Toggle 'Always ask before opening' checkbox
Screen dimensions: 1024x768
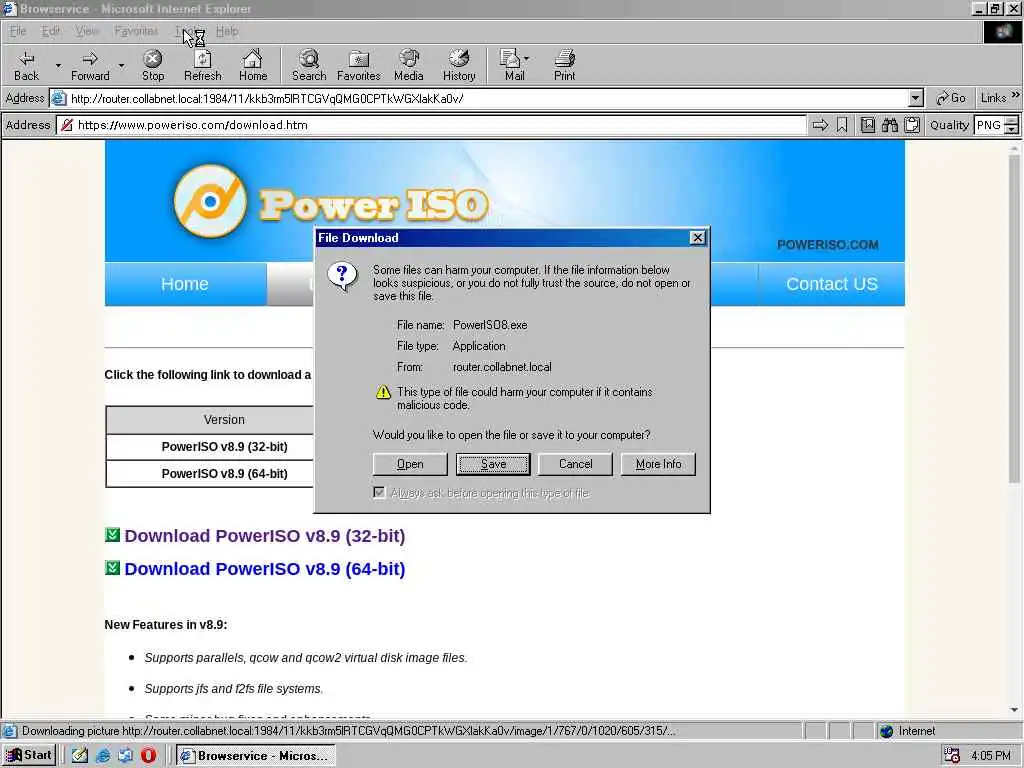pos(379,492)
